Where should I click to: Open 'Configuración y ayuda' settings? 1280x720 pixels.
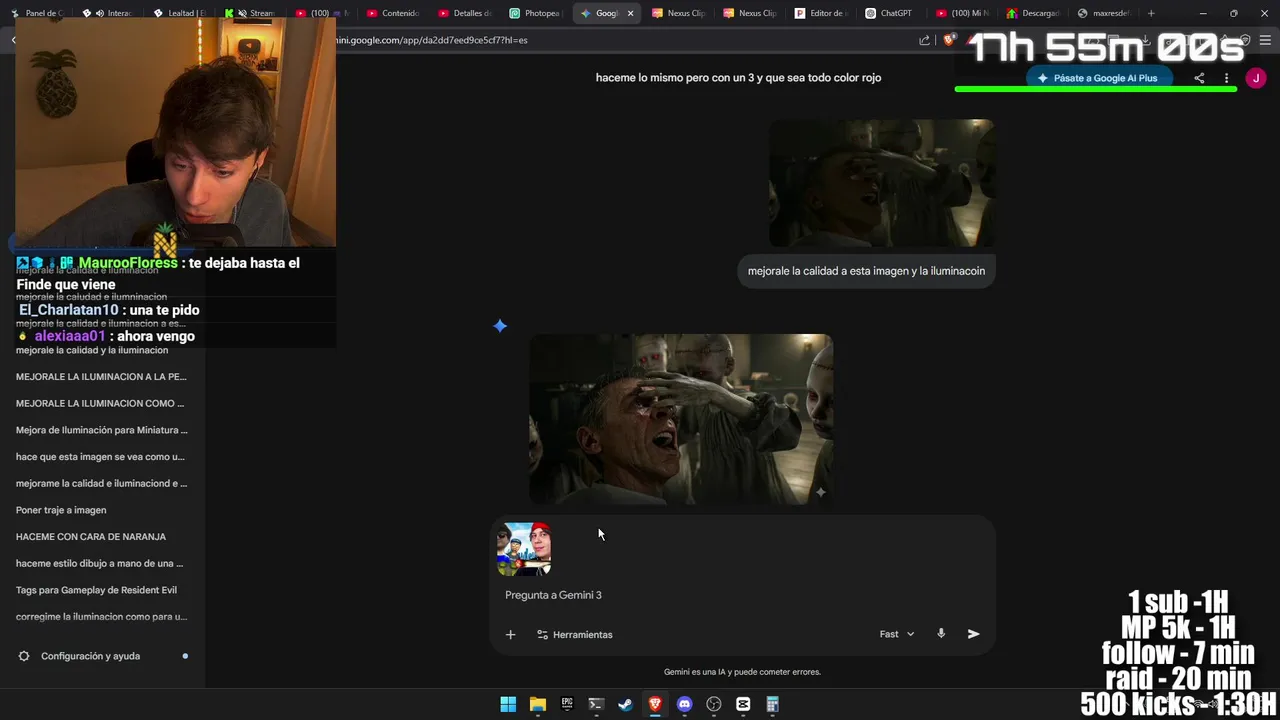[x=90, y=656]
